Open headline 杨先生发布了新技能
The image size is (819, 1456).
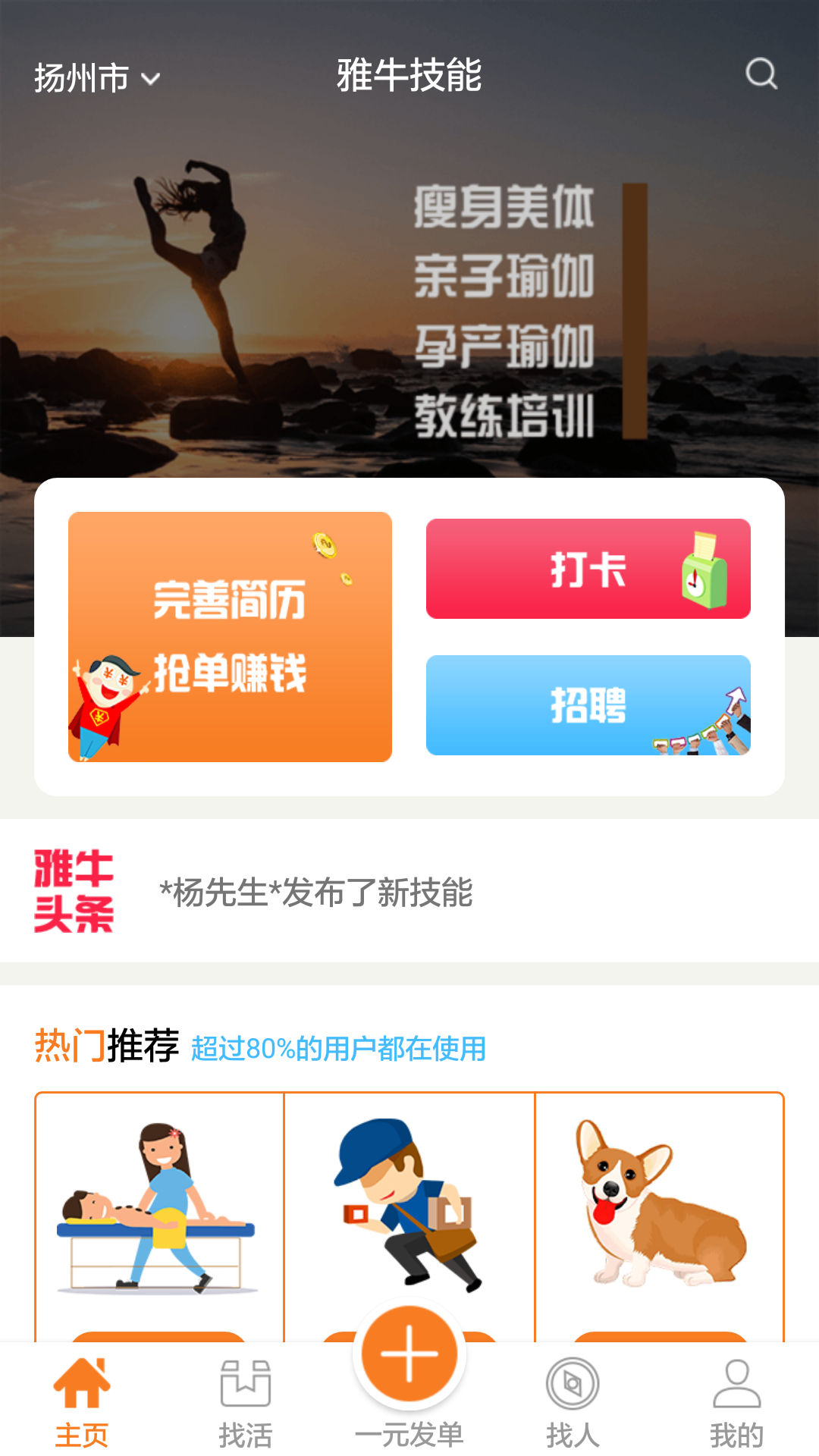click(x=316, y=893)
